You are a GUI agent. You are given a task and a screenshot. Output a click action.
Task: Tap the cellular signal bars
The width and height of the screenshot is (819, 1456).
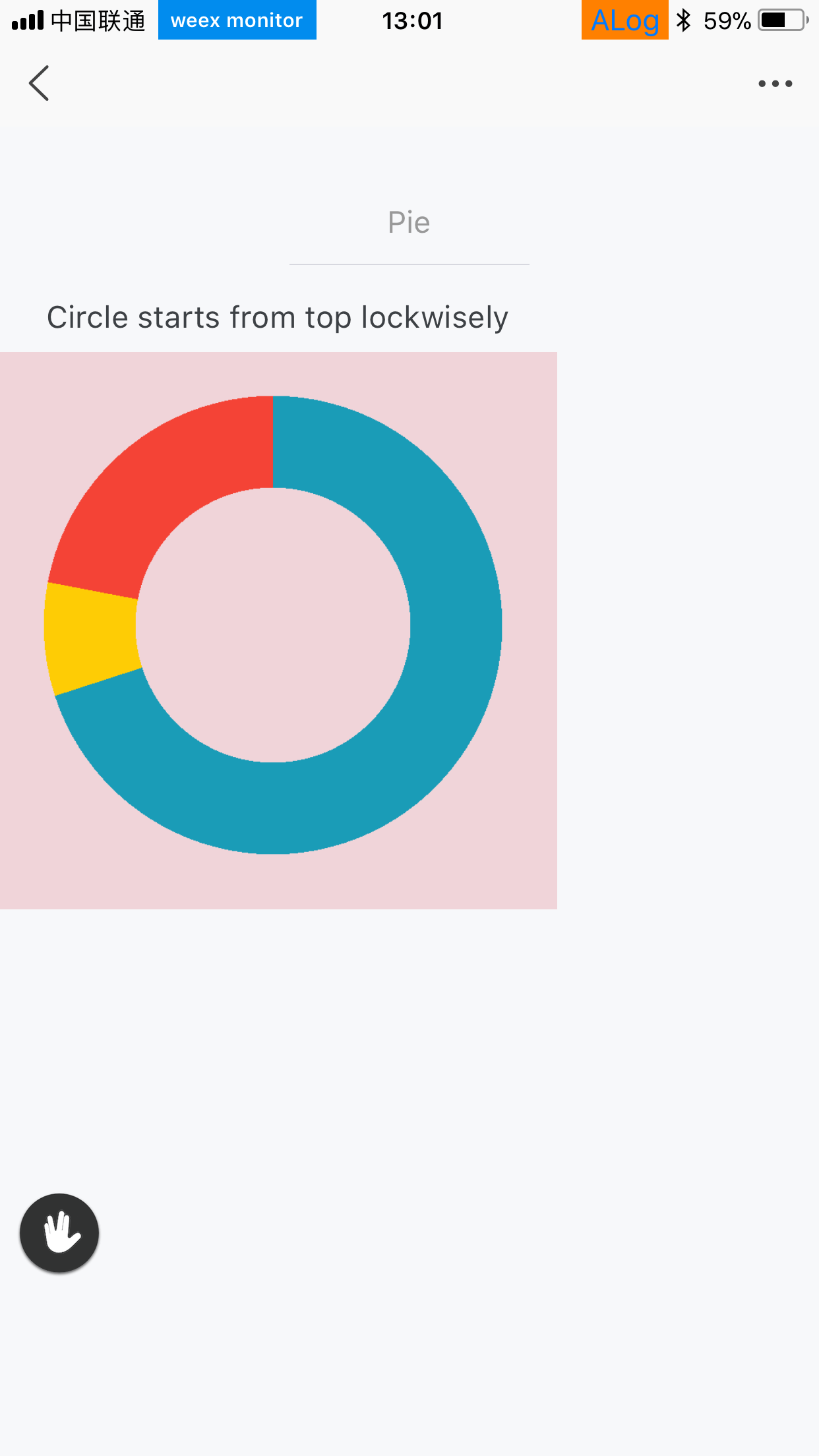click(28, 20)
